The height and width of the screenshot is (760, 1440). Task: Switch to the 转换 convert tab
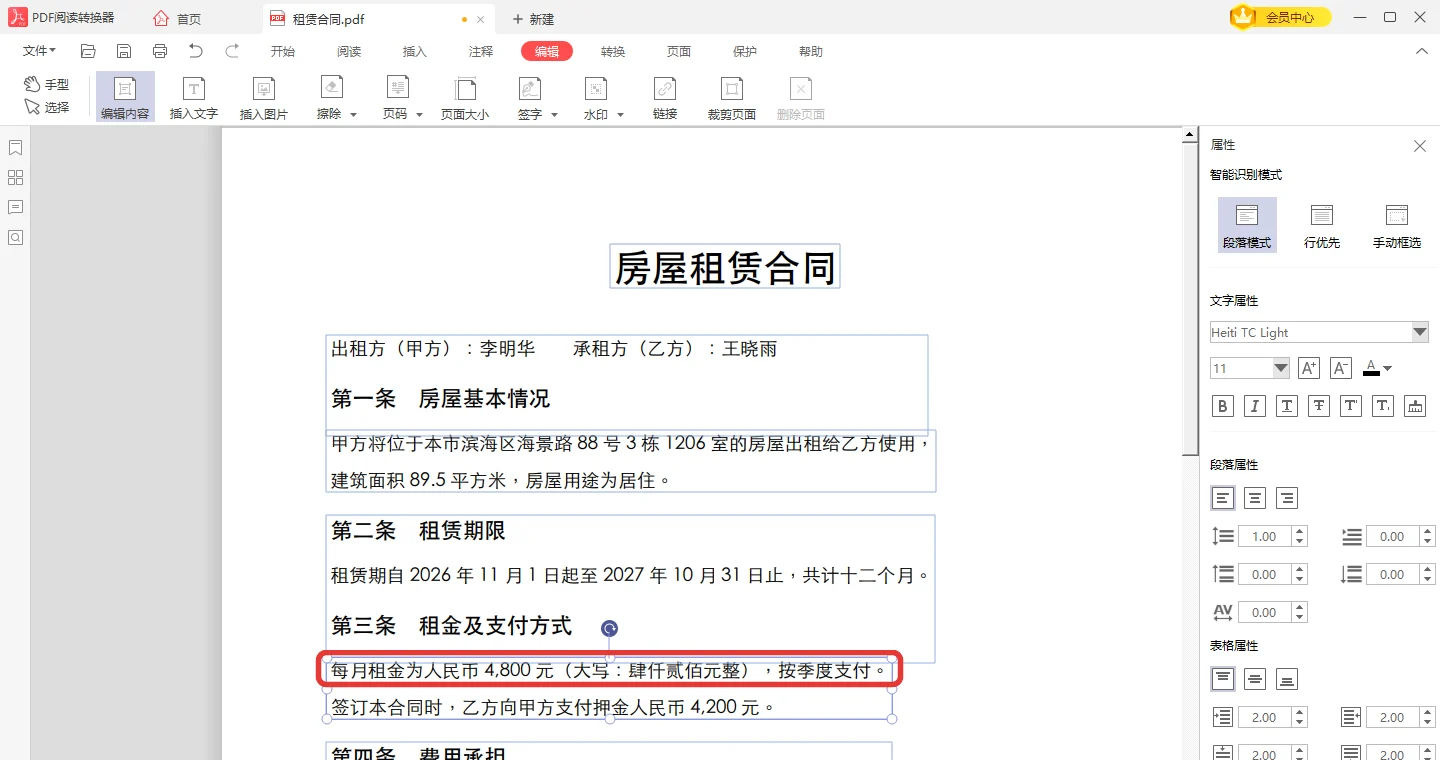pyautogui.click(x=613, y=52)
